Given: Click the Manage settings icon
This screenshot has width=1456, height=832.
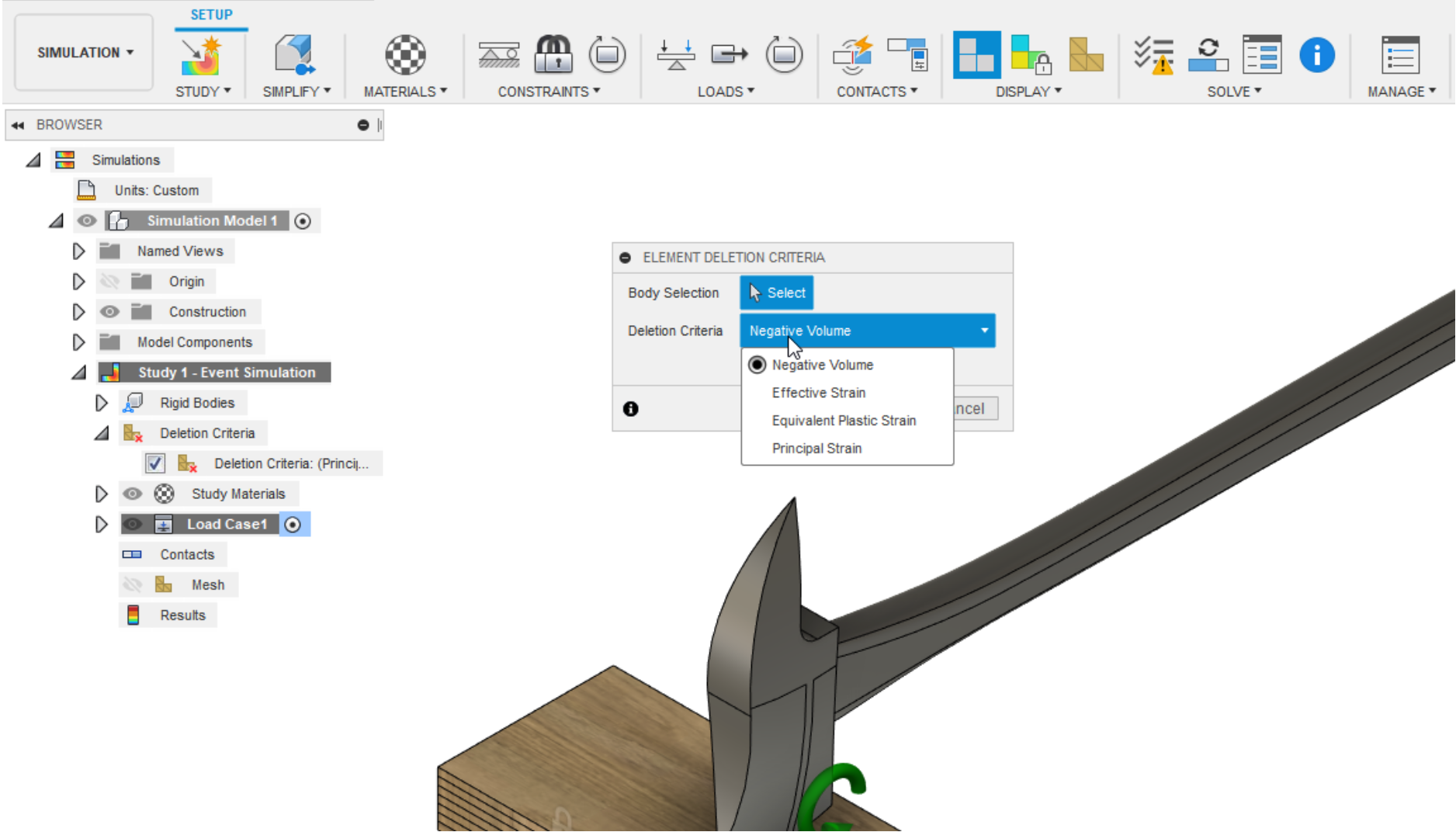Looking at the screenshot, I should 1400,55.
